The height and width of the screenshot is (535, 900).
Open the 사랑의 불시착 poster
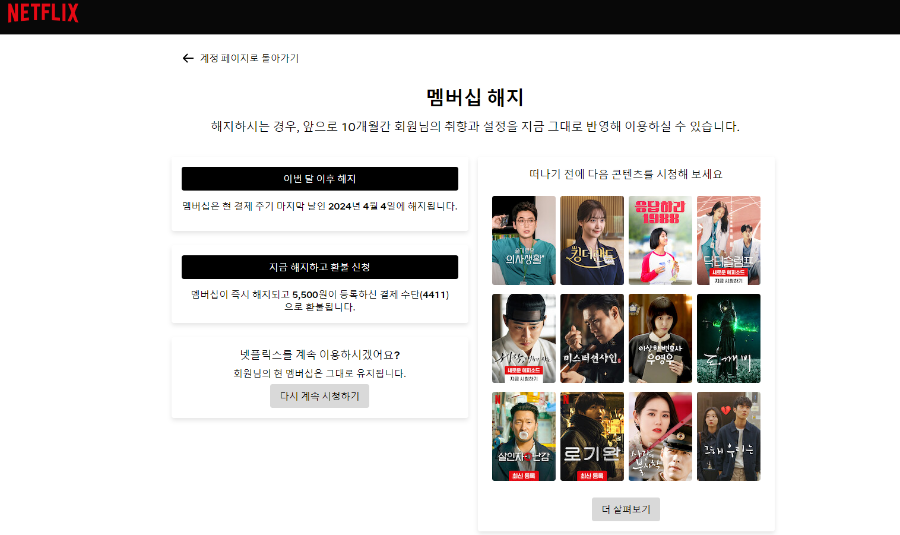coord(660,436)
